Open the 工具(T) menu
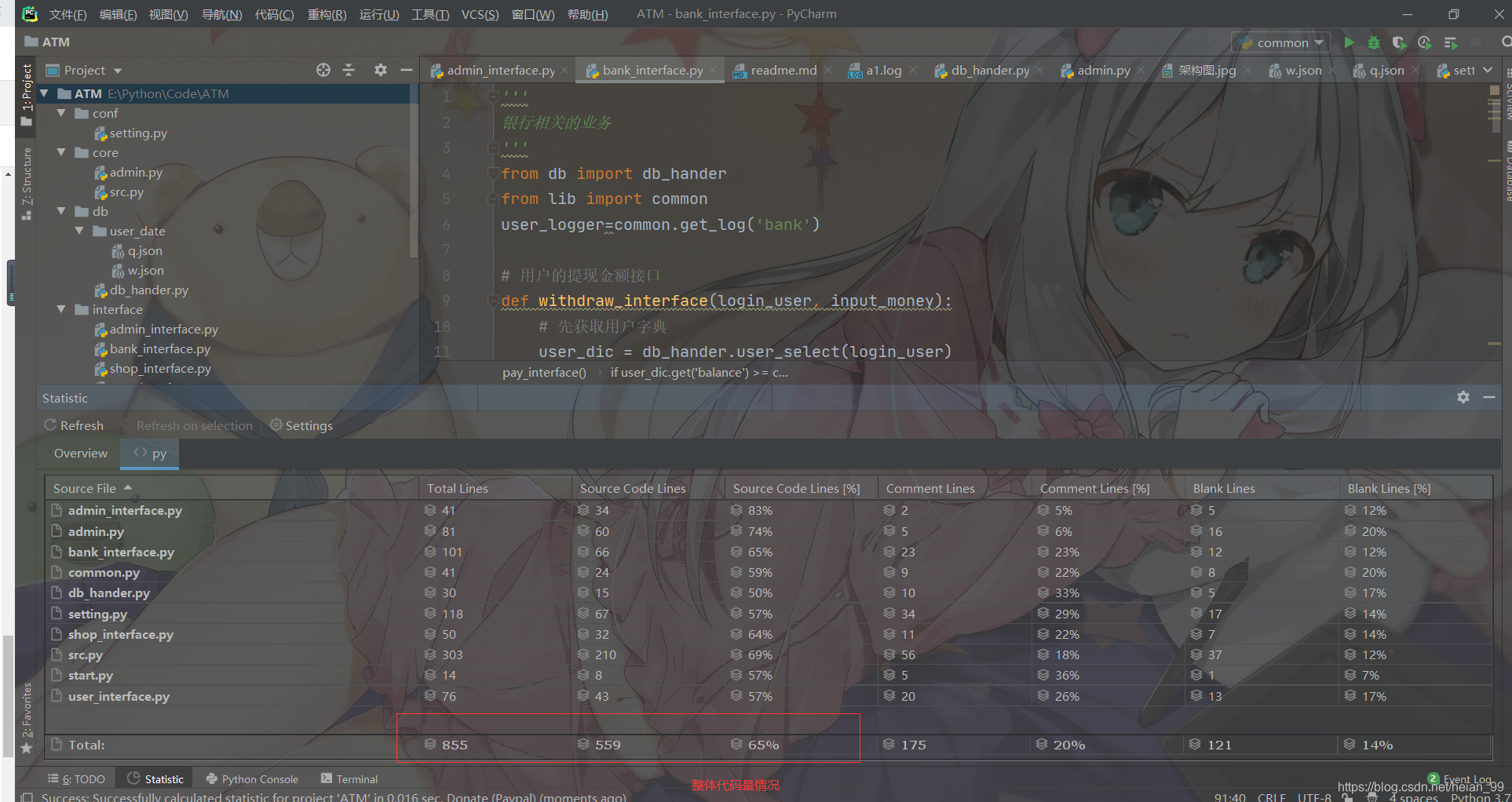The height and width of the screenshot is (802, 1512). coord(430,14)
